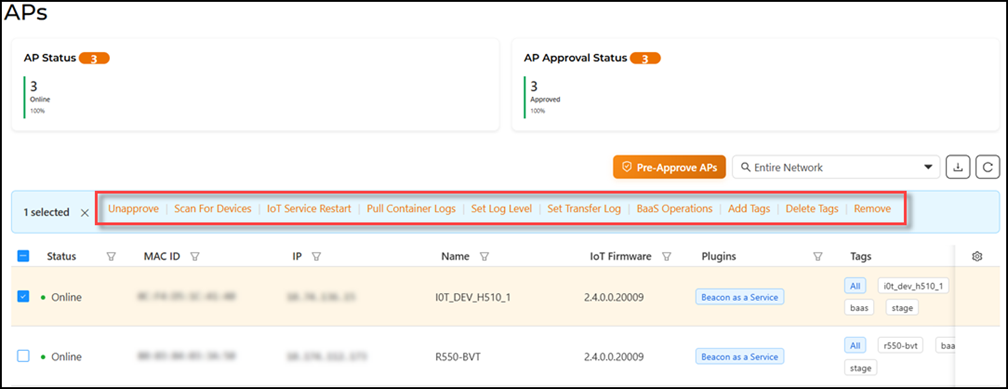Click the Remove action link
This screenshot has height=389, width=1008.
(872, 209)
